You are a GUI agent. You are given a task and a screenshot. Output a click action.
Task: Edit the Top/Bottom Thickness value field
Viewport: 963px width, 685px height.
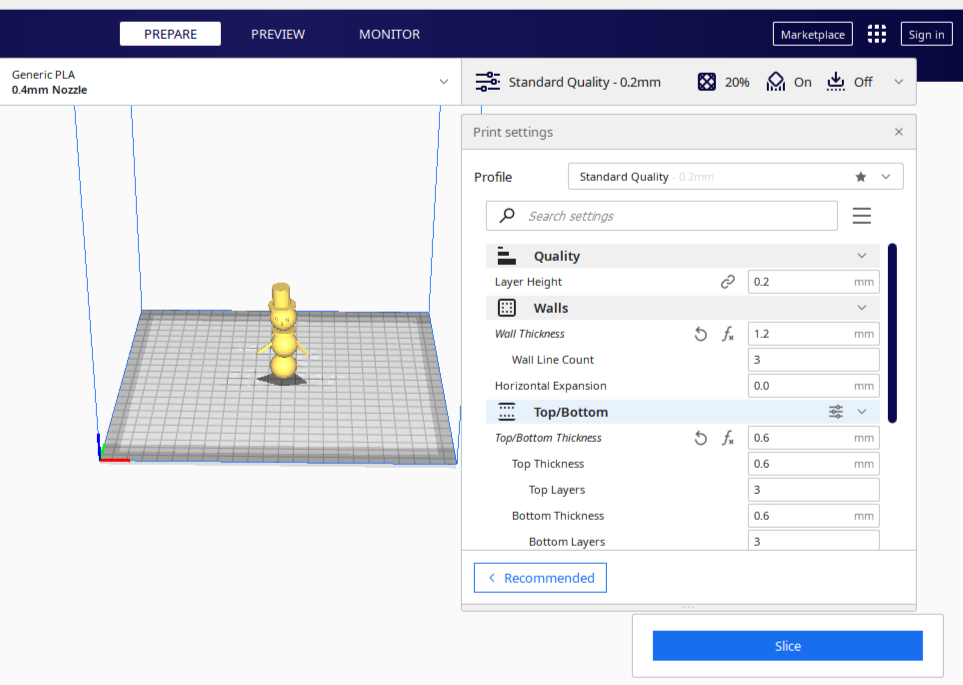pyautogui.click(x=813, y=438)
